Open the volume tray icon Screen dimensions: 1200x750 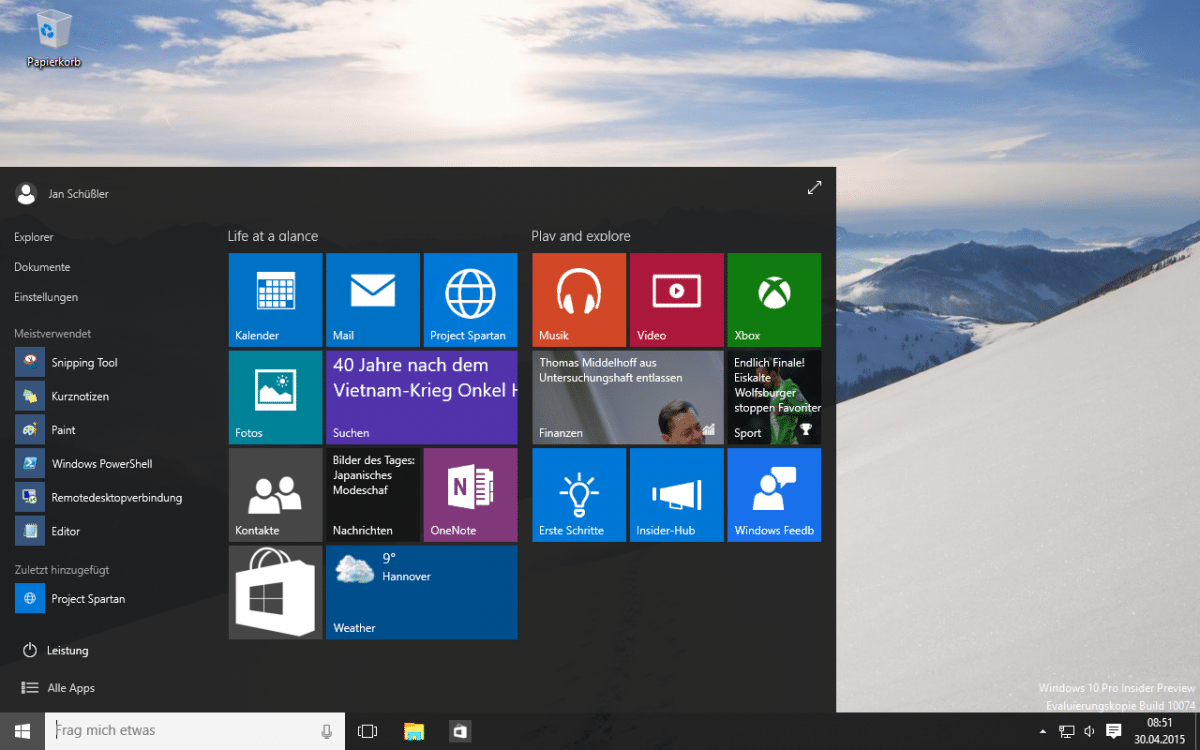pyautogui.click(x=1089, y=732)
